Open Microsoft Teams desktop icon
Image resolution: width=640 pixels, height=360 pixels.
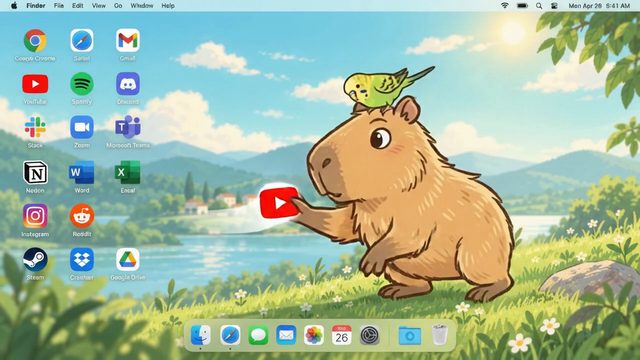coord(128,127)
